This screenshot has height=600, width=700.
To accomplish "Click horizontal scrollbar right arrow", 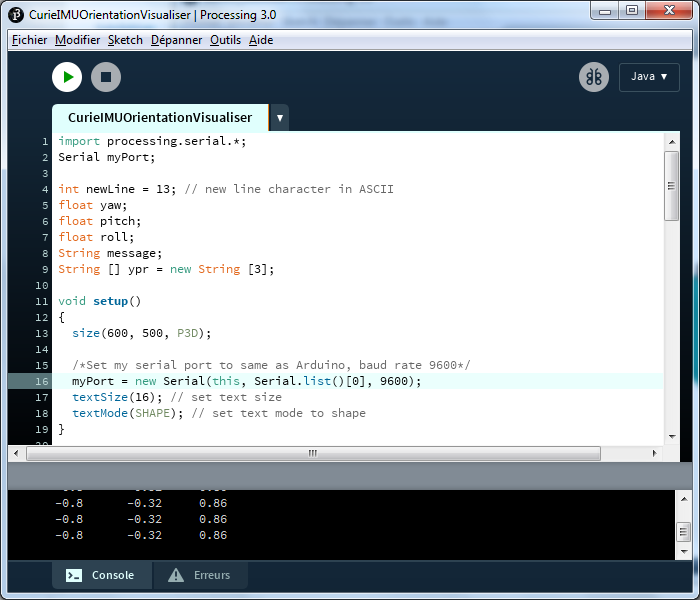I will (x=655, y=453).
